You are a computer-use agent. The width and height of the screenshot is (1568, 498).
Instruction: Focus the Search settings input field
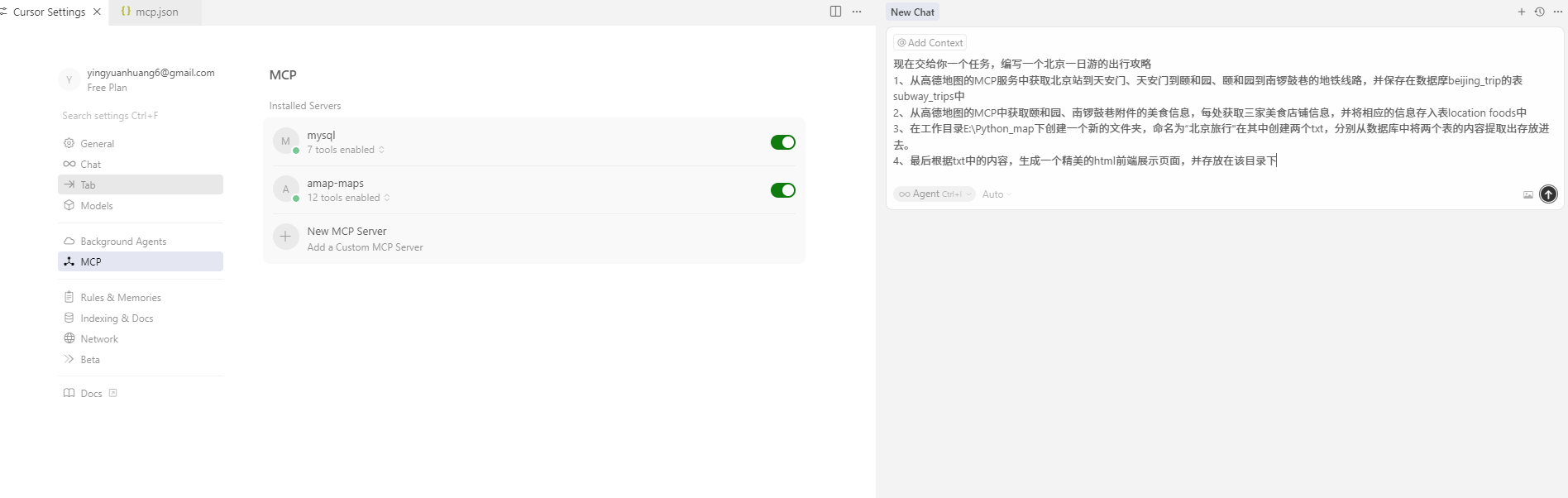[141, 116]
